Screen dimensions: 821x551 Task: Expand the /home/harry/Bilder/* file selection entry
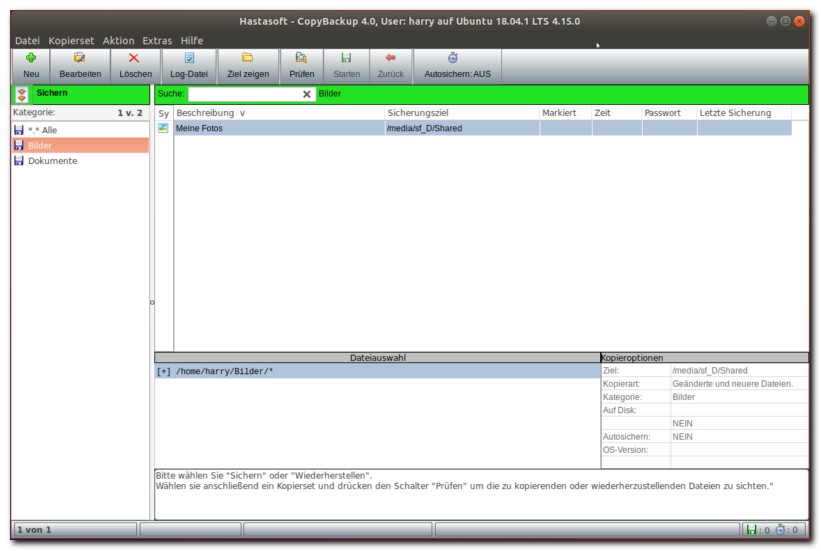point(163,371)
